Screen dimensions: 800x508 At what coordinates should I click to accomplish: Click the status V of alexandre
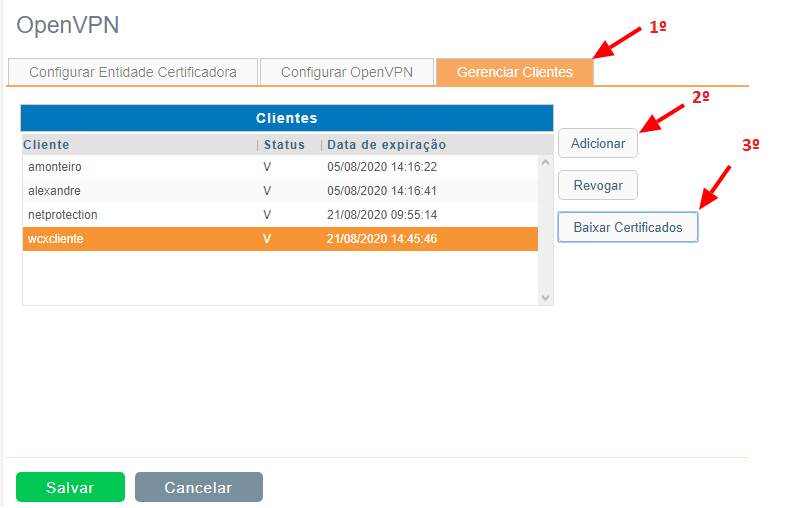click(x=267, y=191)
